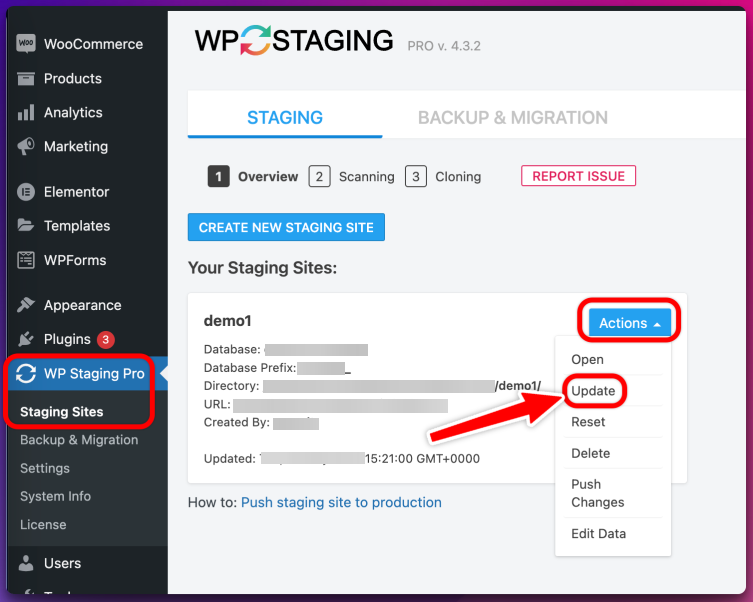Click the Plugins icon with badge
The image size is (753, 602).
(x=26, y=339)
